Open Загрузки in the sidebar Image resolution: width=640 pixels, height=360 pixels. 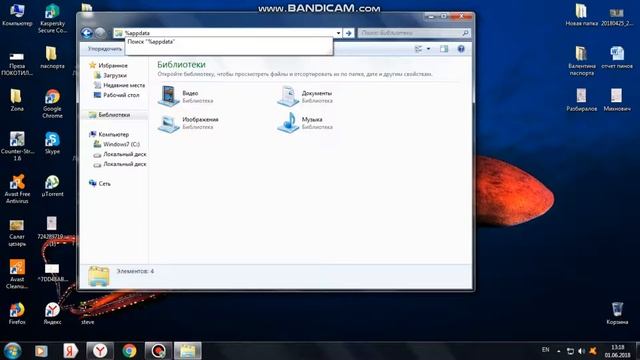point(115,76)
